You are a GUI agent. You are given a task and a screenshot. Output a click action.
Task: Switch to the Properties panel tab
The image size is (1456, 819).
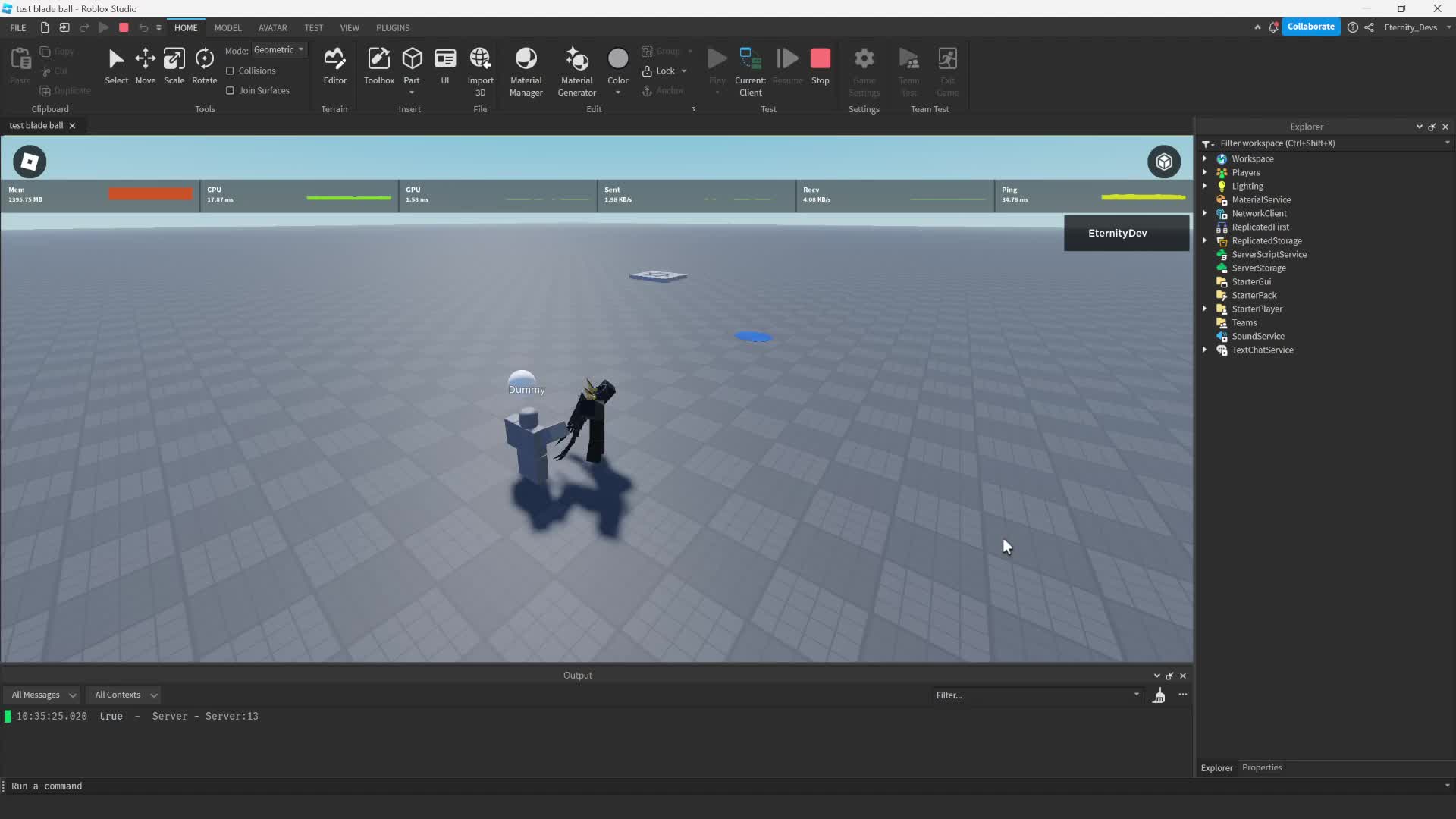1261,767
